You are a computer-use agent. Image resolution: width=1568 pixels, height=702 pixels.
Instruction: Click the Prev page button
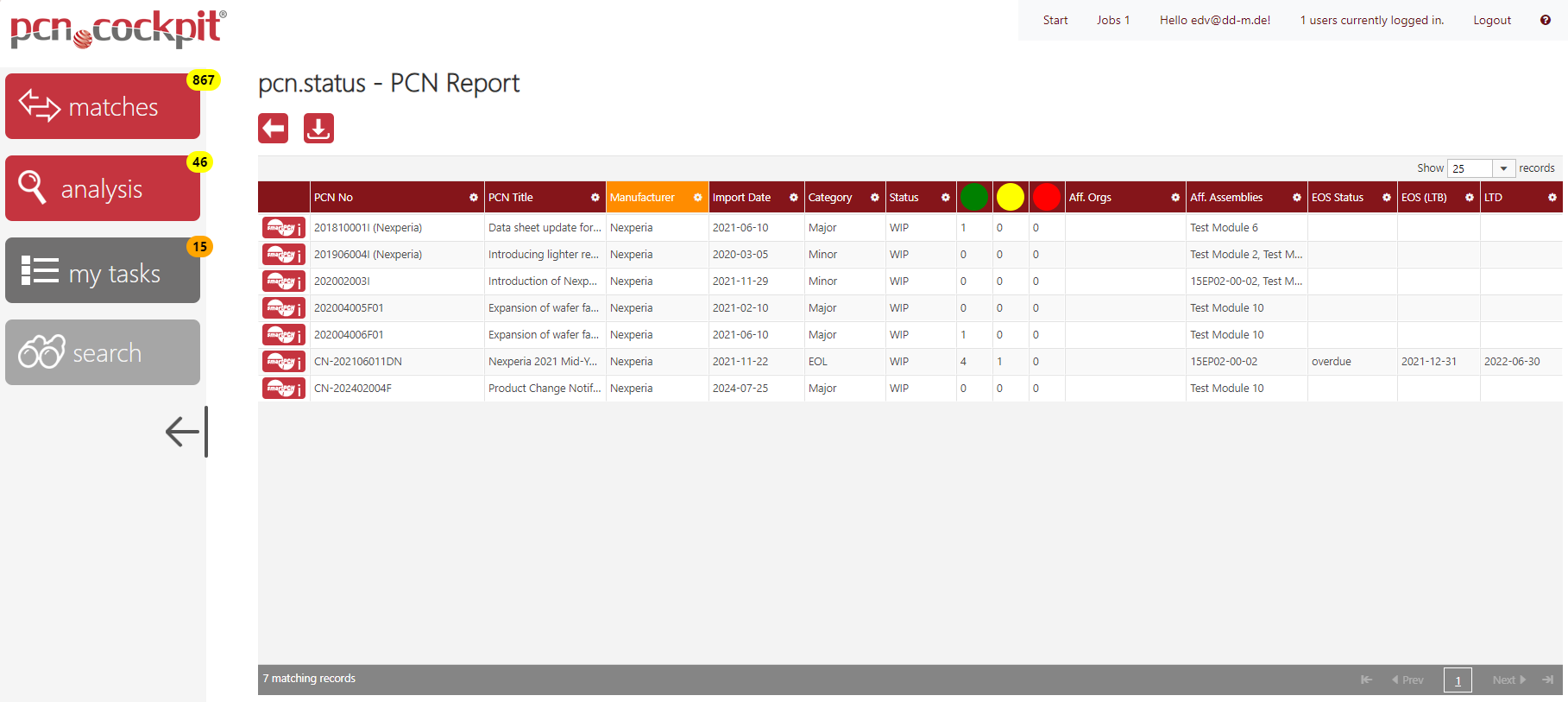(1407, 680)
